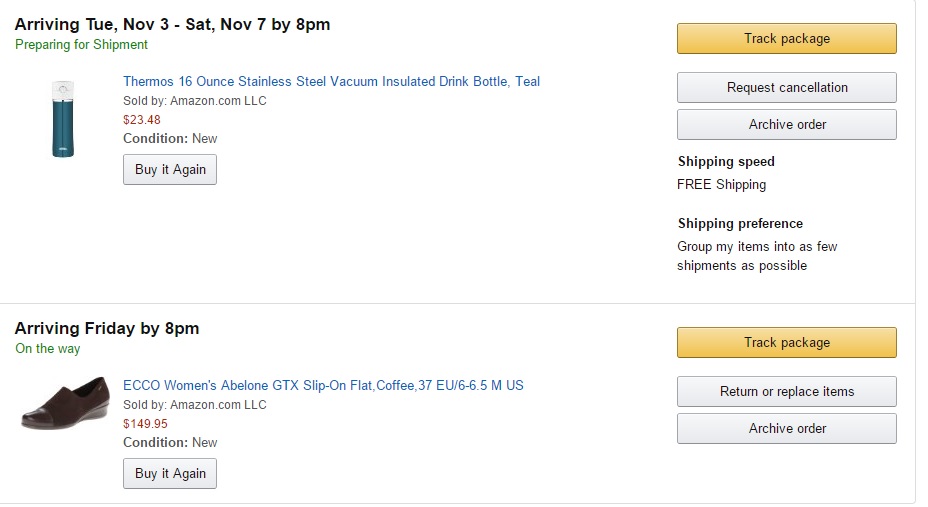The width and height of the screenshot is (928, 507).
Task: Click the Preparing for Shipment status text
Action: click(x=81, y=45)
